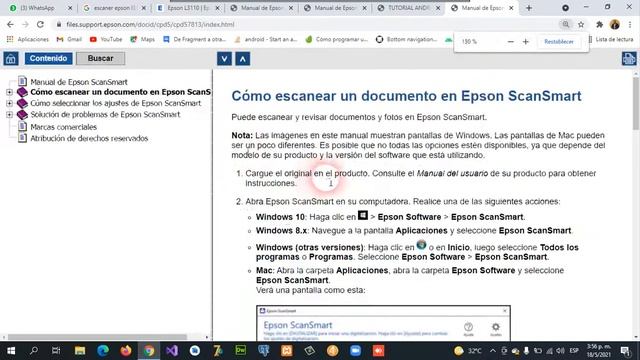Open Zoom app from taskbar
640x360 pixels.
356,351
